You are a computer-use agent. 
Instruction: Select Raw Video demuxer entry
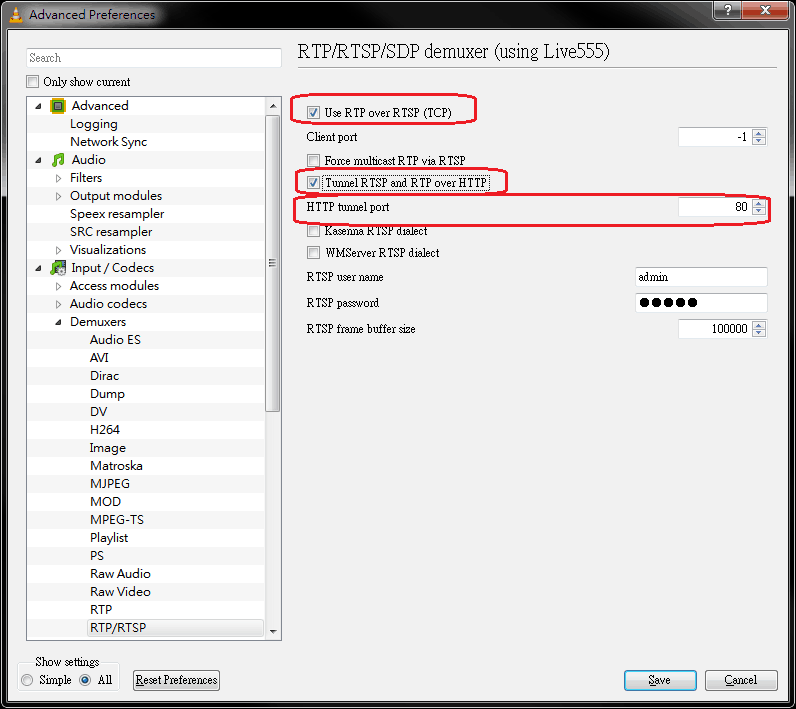pyautogui.click(x=120, y=592)
